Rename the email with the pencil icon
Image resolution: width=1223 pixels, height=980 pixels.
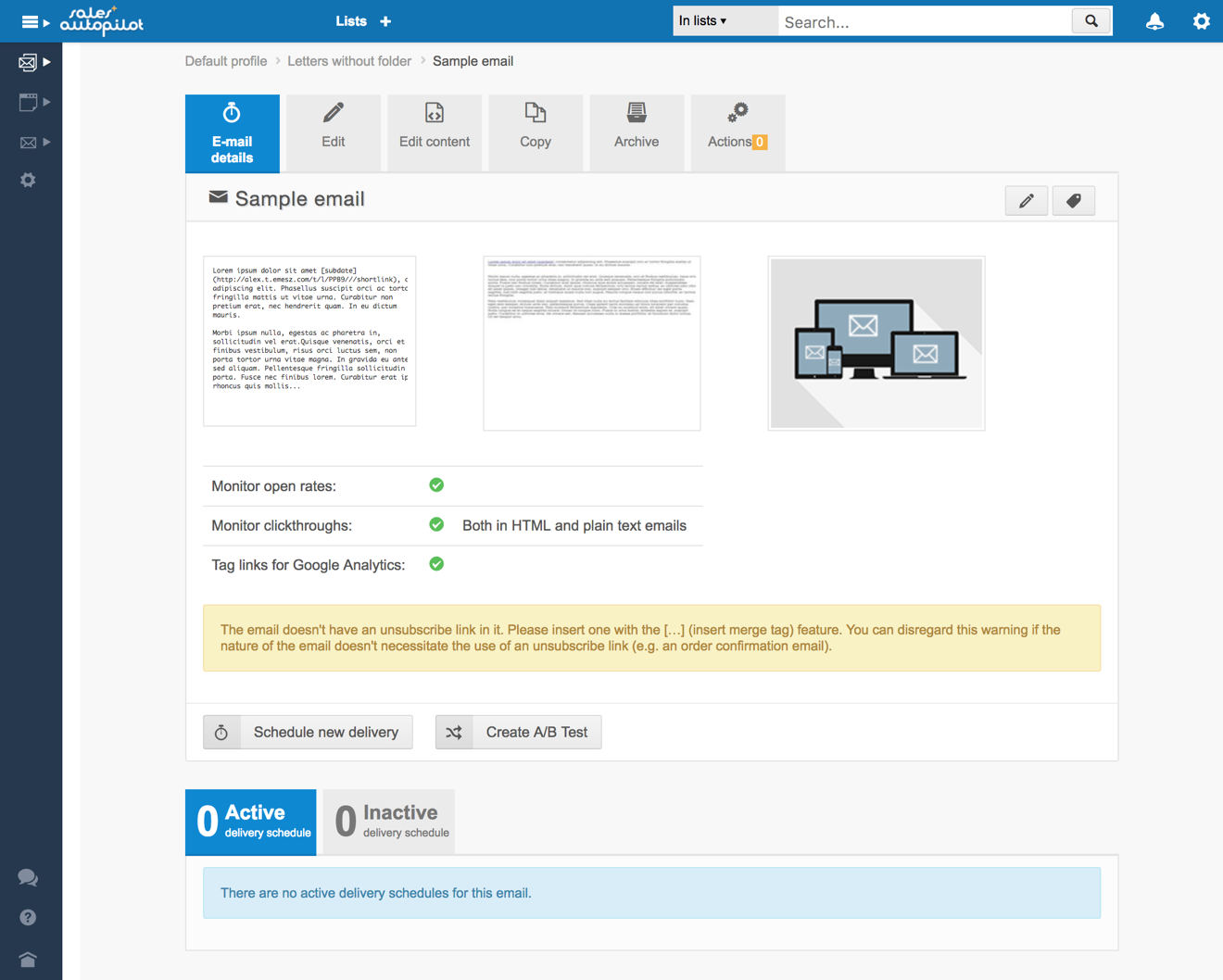[x=1026, y=200]
